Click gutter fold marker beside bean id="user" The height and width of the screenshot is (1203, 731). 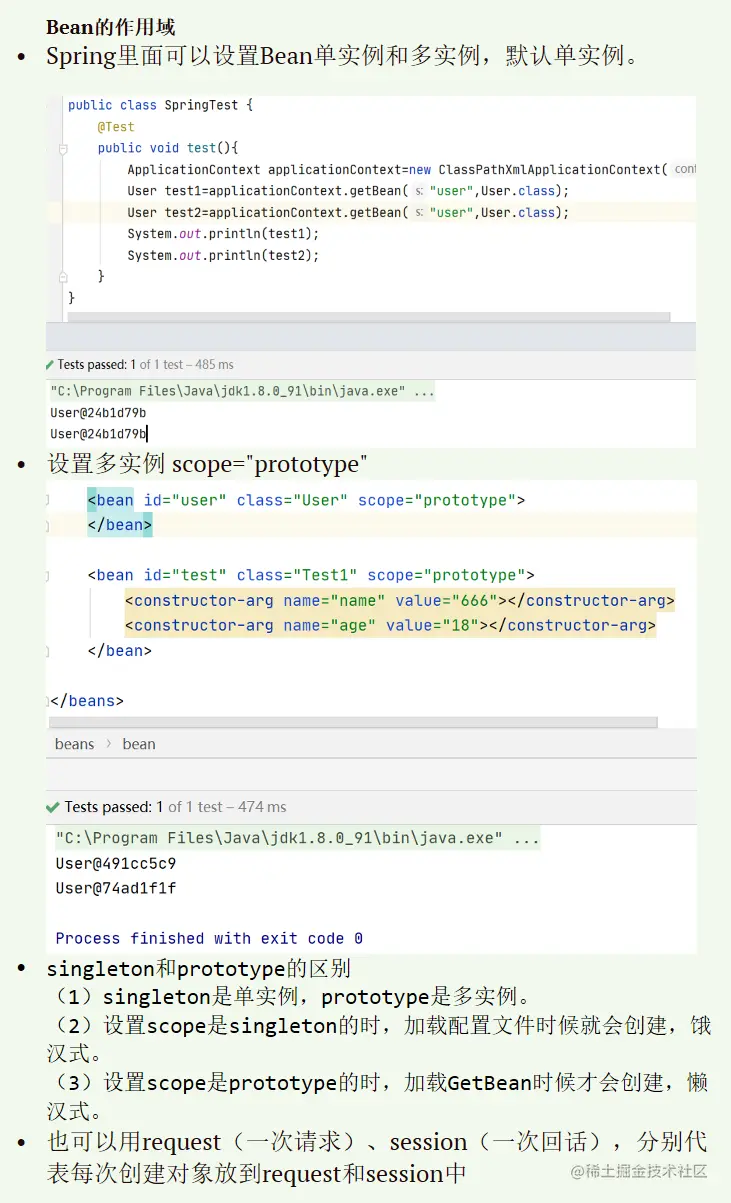coord(48,500)
